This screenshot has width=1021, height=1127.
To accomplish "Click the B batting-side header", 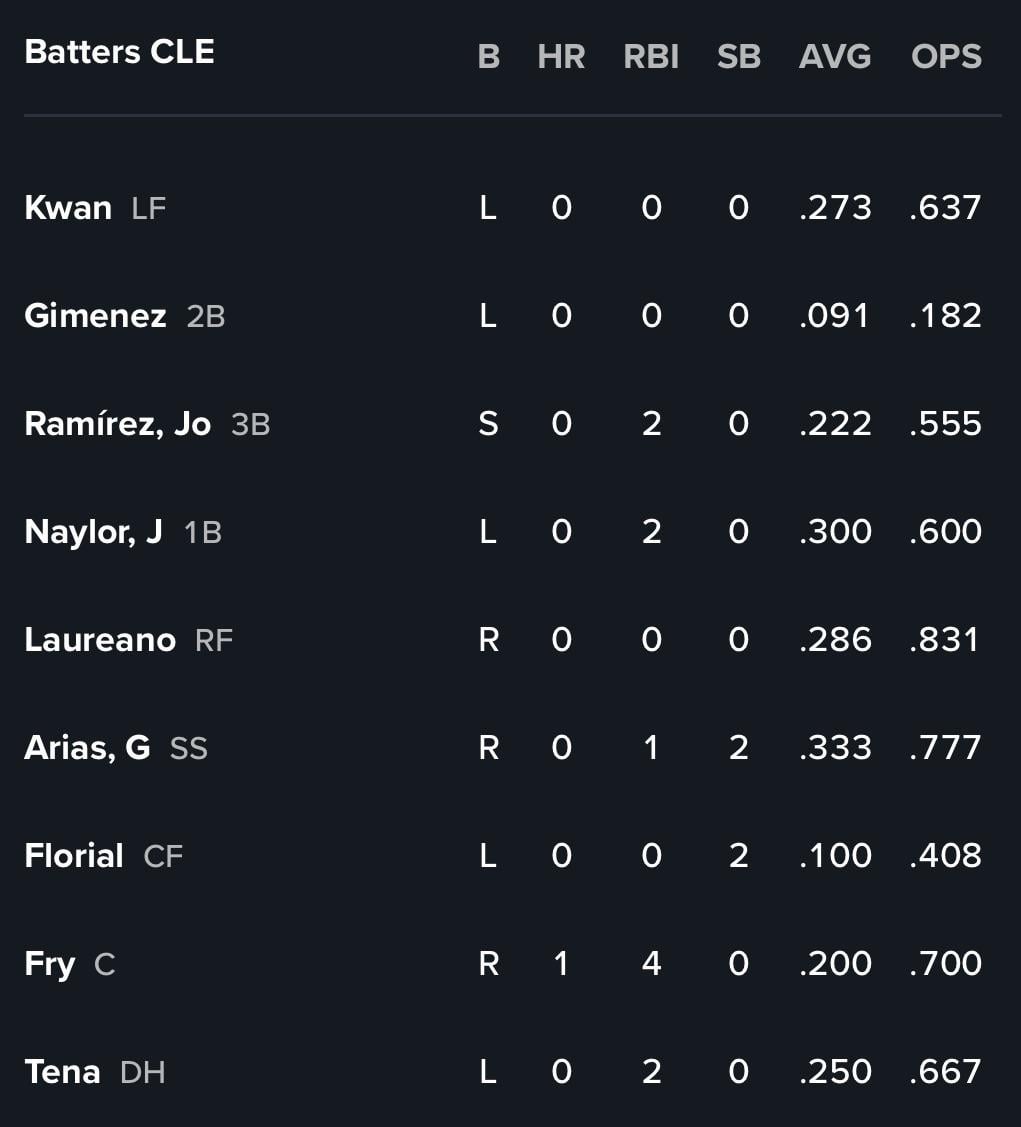I will [x=489, y=56].
